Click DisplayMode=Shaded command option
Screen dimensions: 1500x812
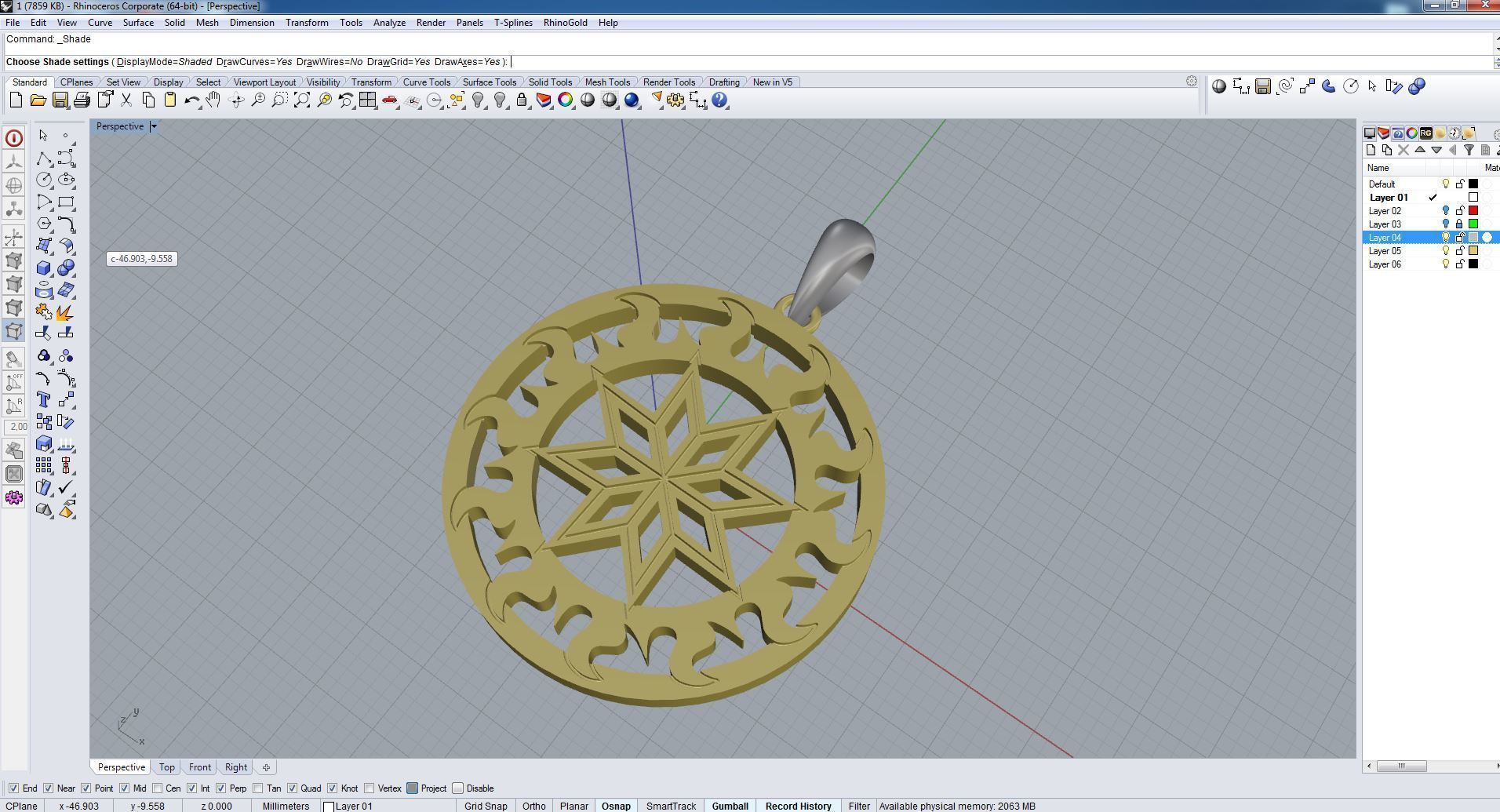164,62
